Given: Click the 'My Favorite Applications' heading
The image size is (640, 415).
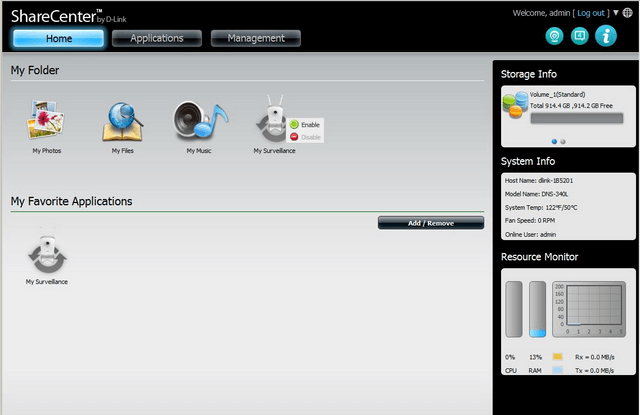Looking at the screenshot, I should 71,201.
